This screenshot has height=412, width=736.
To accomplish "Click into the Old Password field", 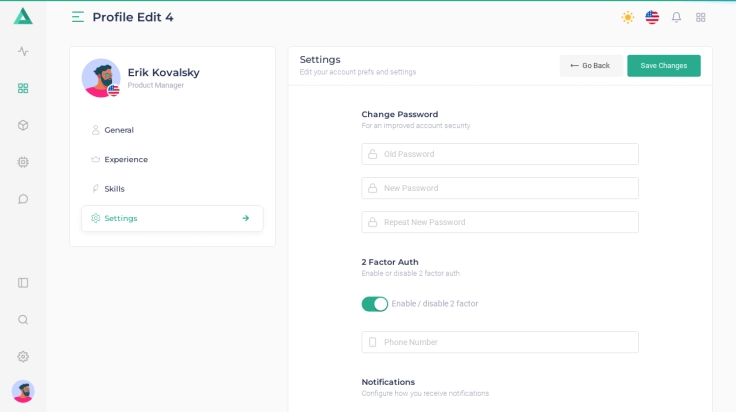I will coord(500,154).
